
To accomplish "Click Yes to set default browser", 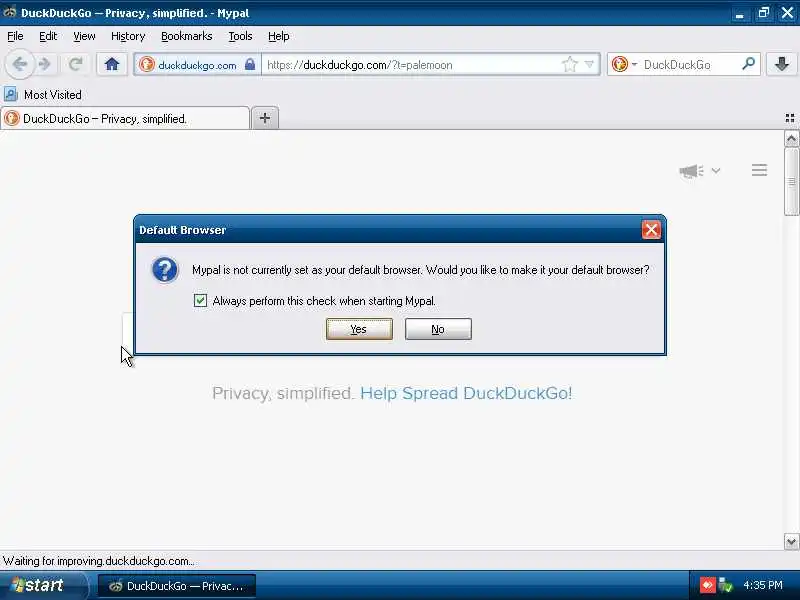I will (359, 329).
